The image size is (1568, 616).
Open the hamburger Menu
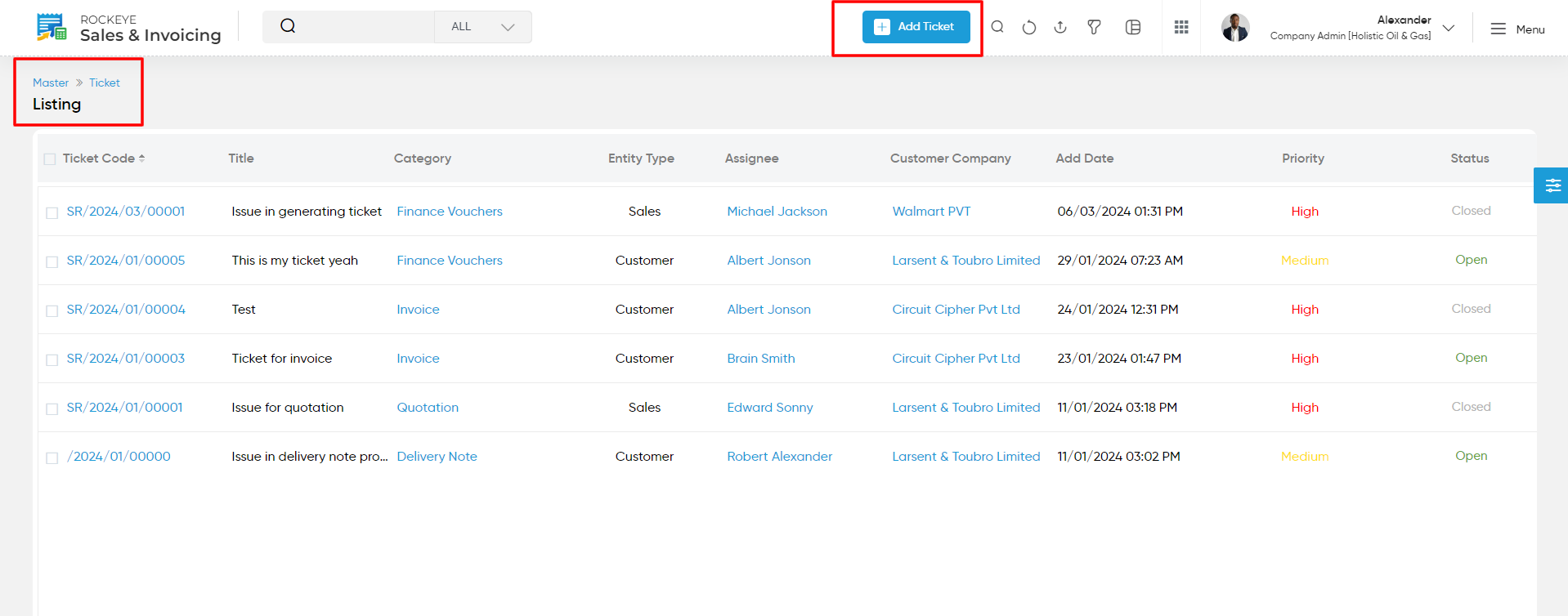[1517, 29]
